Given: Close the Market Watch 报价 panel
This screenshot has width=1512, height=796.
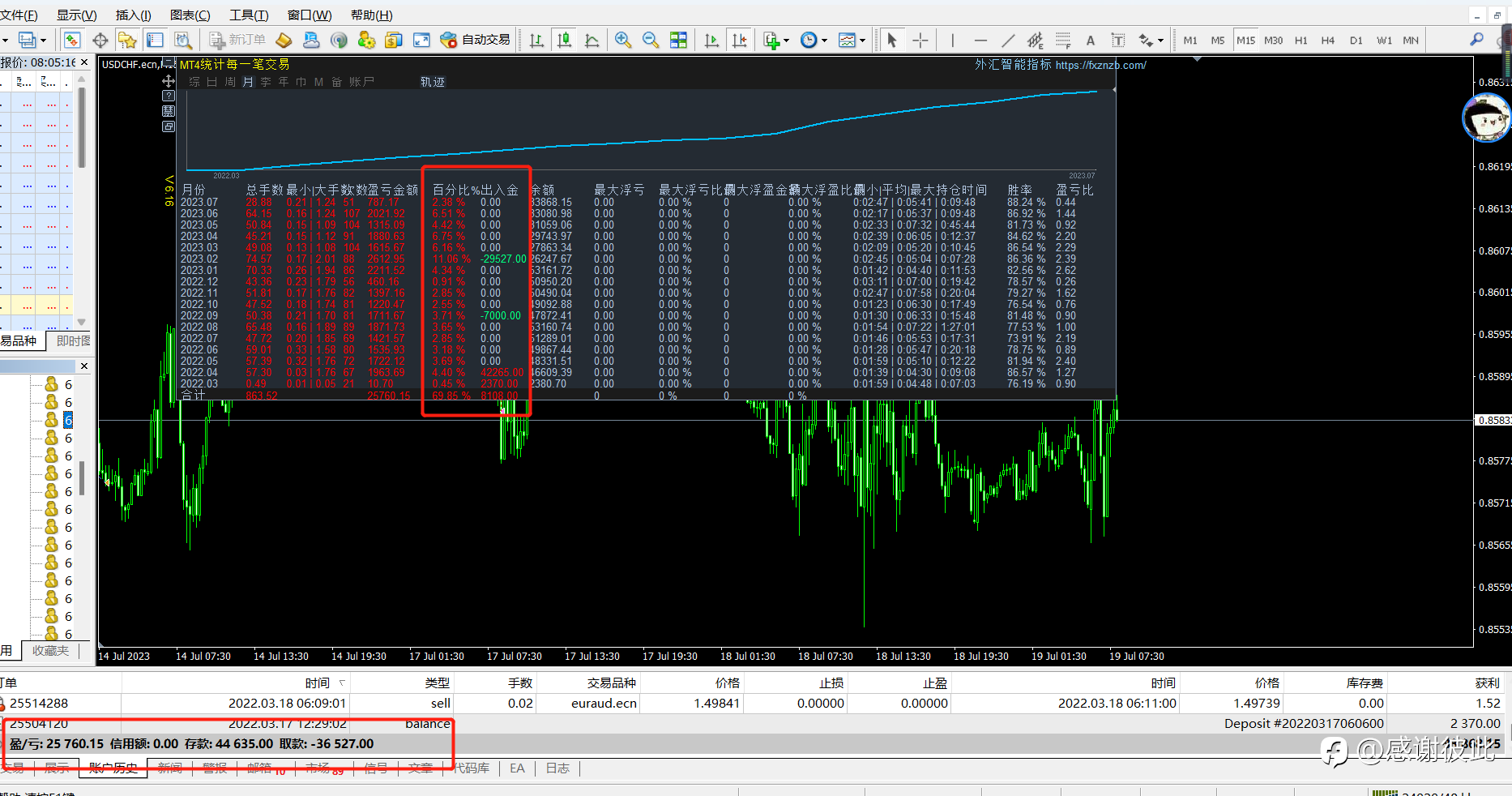Looking at the screenshot, I should point(84,62).
